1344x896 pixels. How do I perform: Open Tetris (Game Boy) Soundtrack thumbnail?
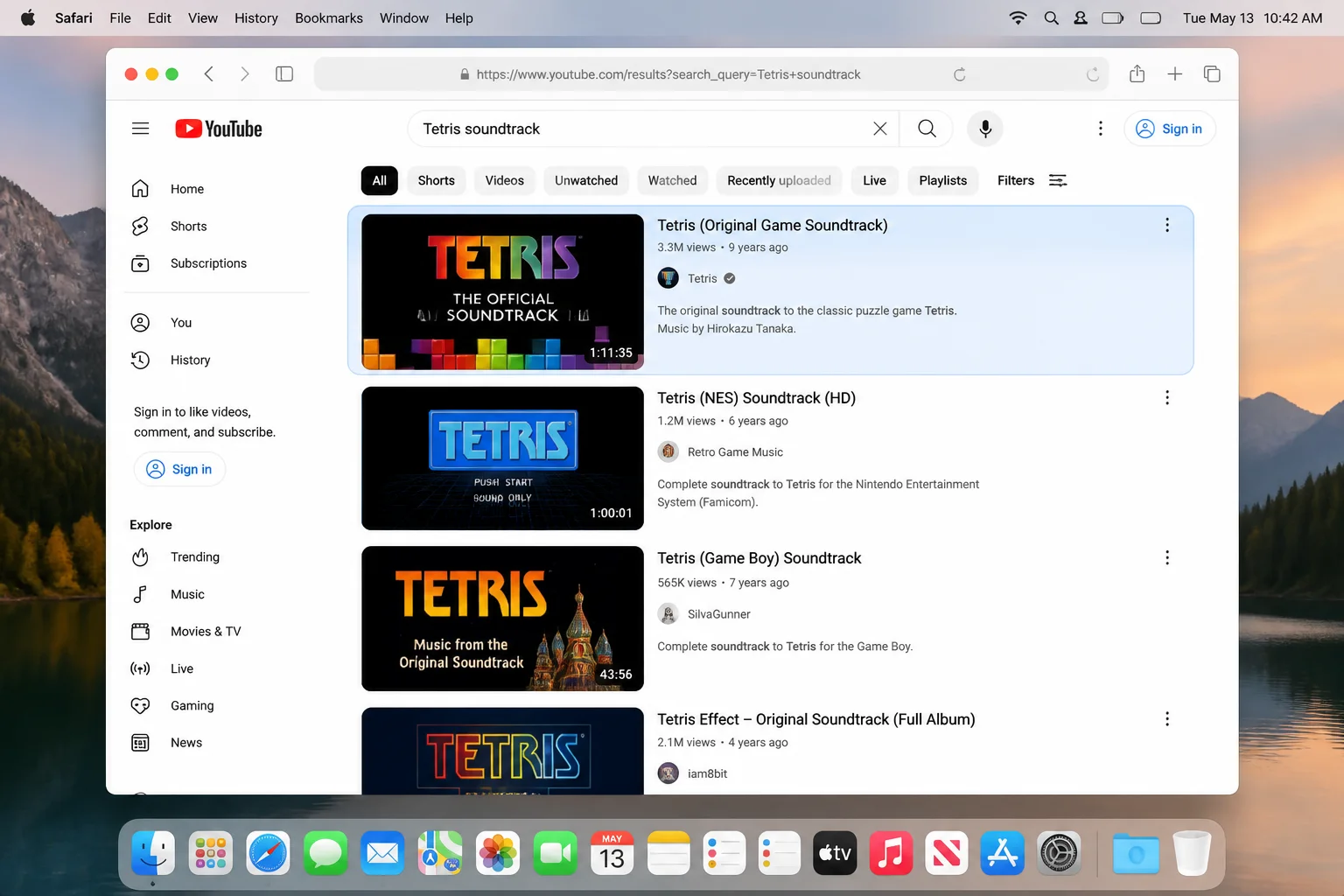click(x=502, y=619)
